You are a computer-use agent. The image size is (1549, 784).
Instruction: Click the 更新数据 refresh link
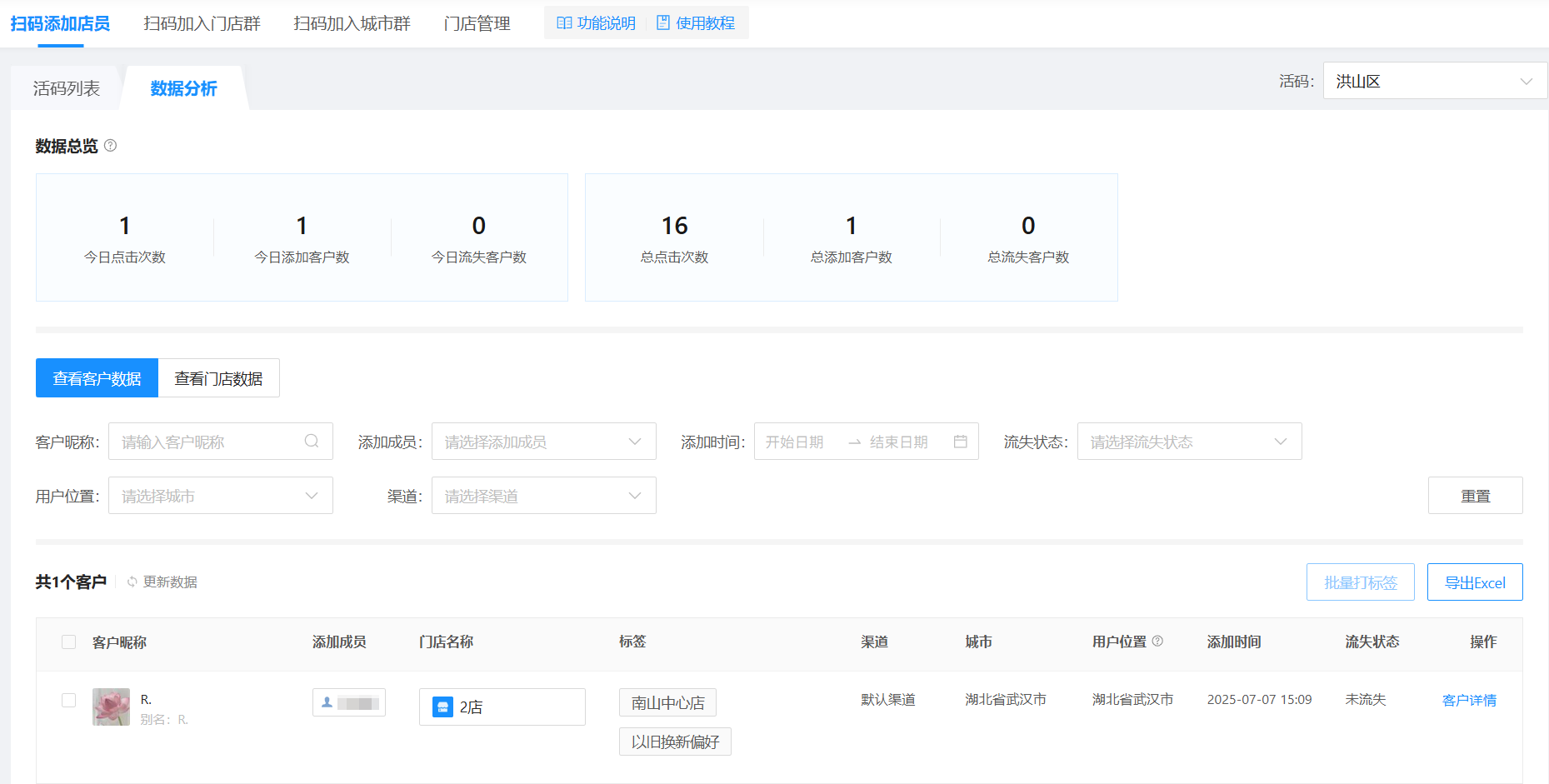[x=170, y=582]
